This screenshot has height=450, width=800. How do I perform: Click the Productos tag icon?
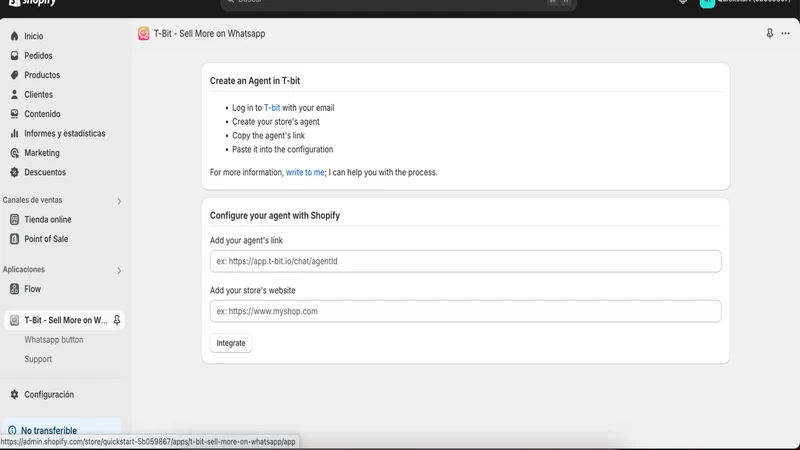pyautogui.click(x=14, y=75)
